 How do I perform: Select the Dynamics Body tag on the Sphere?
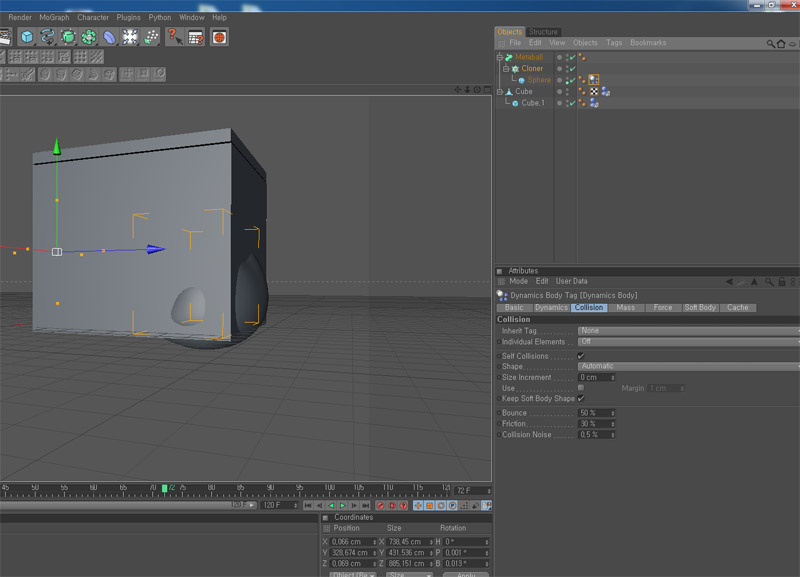point(594,80)
